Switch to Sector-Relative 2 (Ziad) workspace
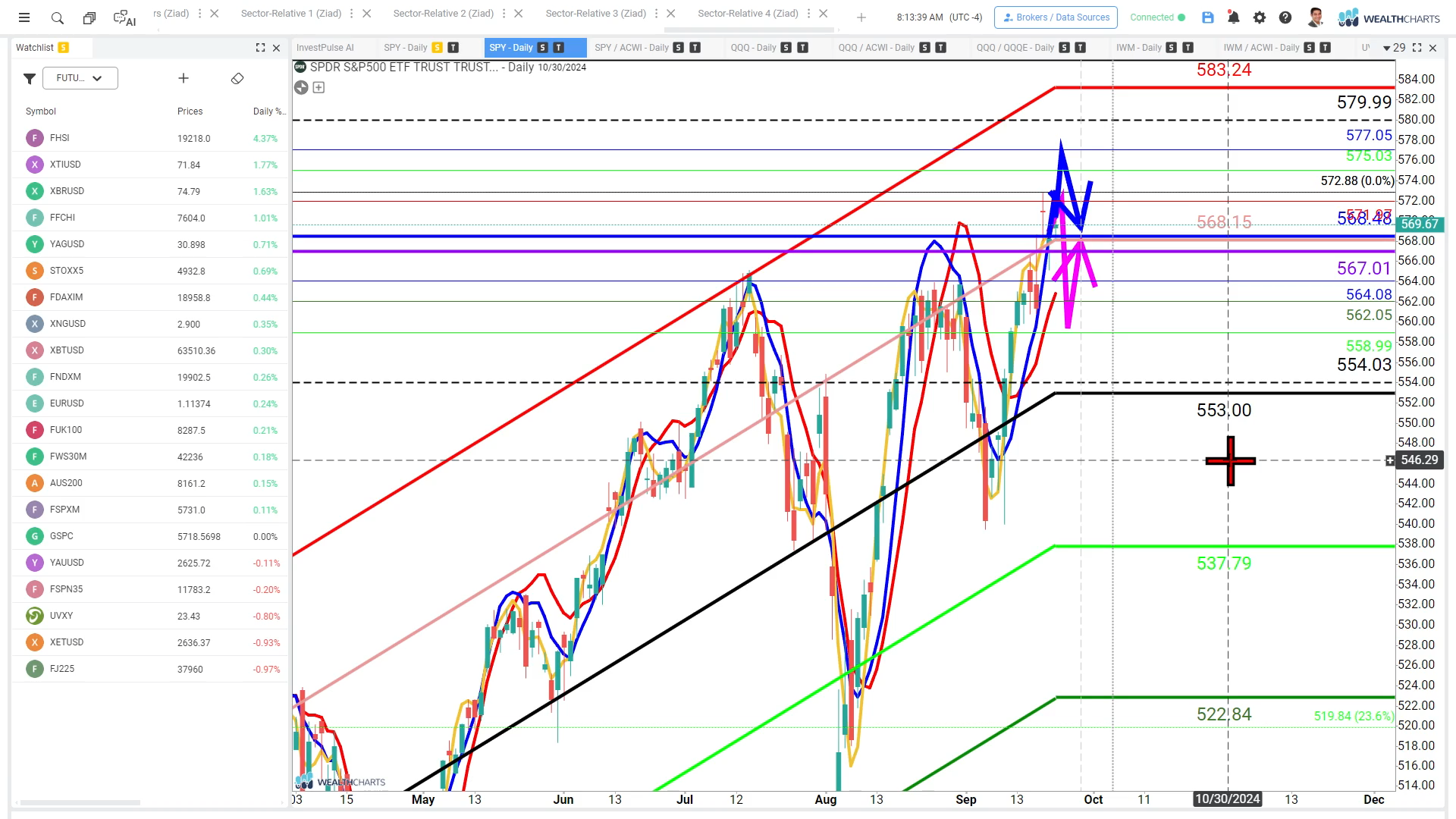Viewport: 1456px width, 819px height. point(444,14)
